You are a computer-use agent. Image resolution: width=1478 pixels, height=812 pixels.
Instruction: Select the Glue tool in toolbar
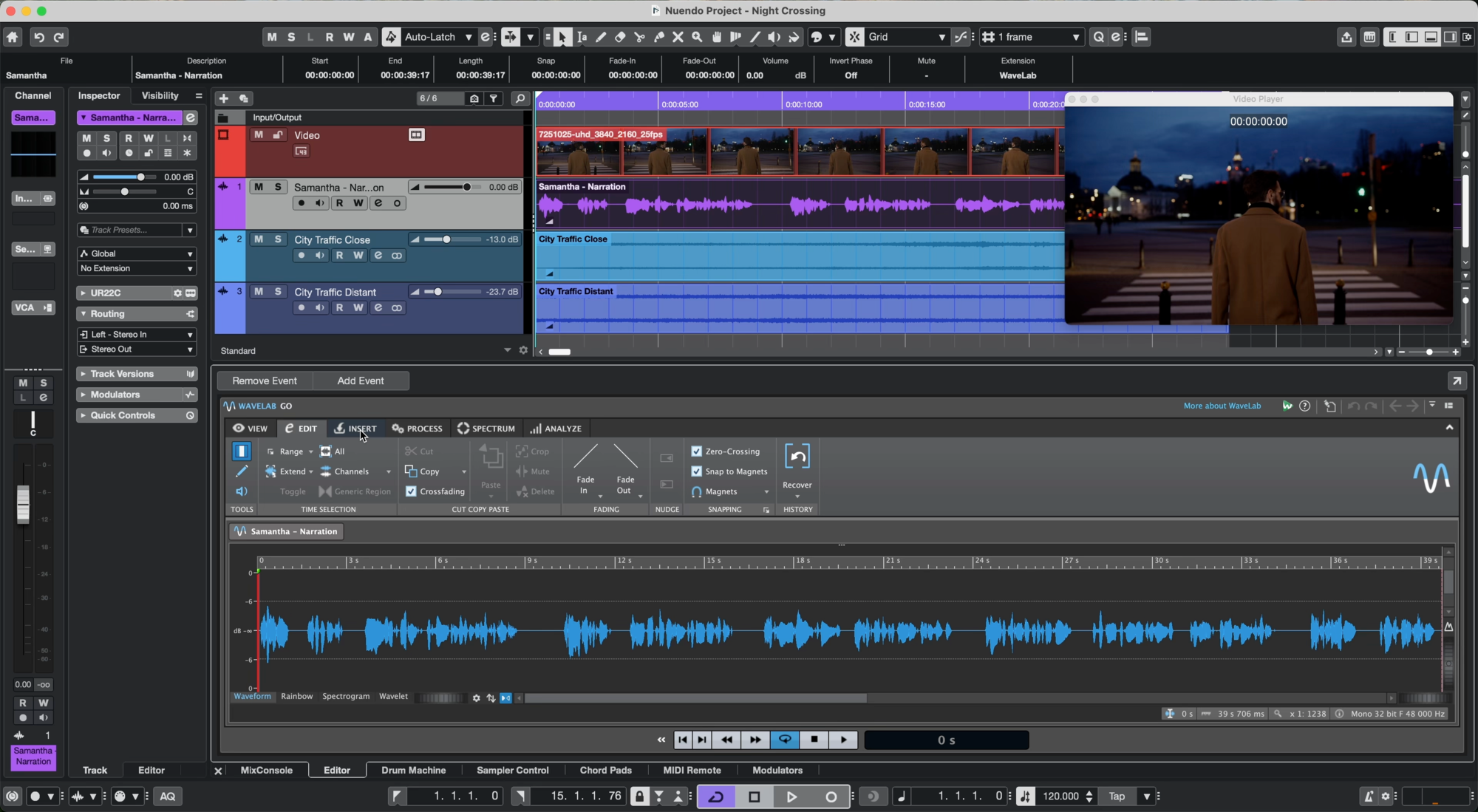(x=658, y=37)
